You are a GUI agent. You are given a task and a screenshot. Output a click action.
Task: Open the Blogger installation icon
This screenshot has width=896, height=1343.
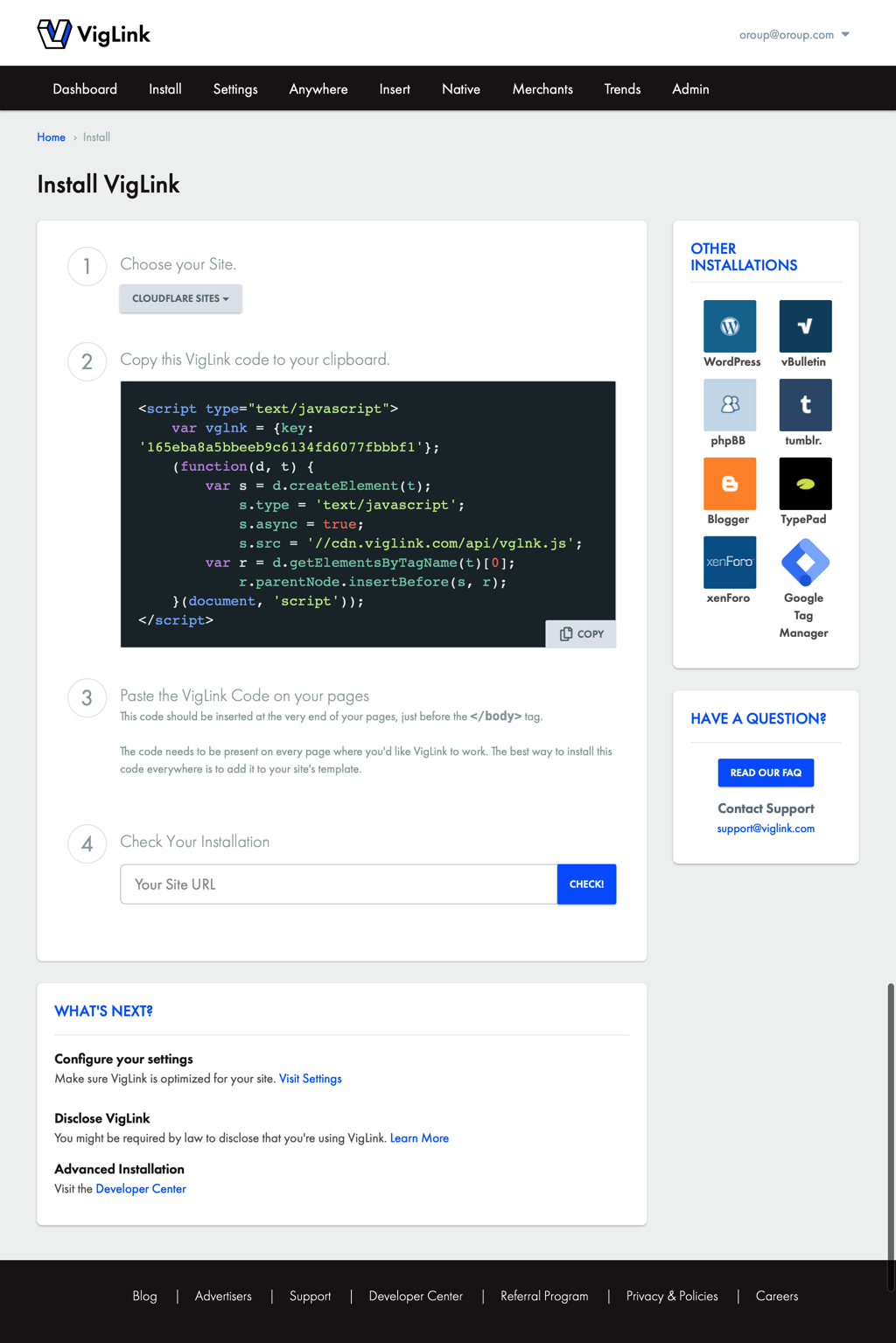pos(730,484)
